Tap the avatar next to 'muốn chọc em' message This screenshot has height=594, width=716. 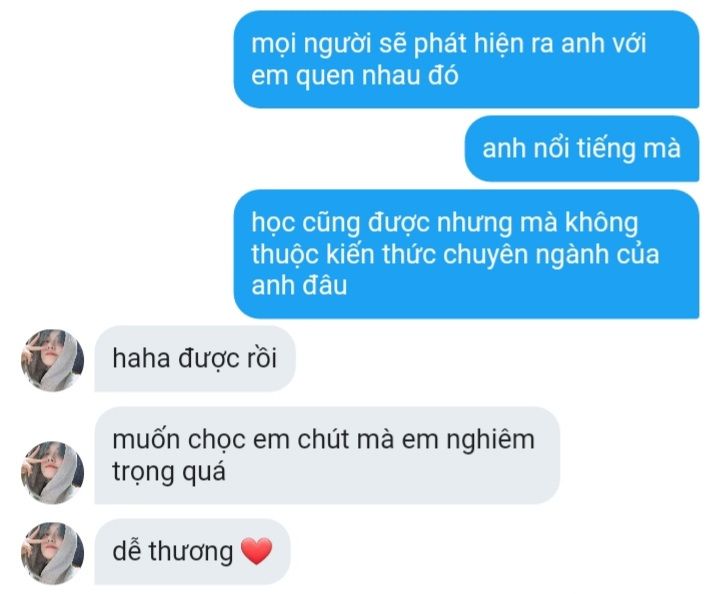(x=53, y=472)
